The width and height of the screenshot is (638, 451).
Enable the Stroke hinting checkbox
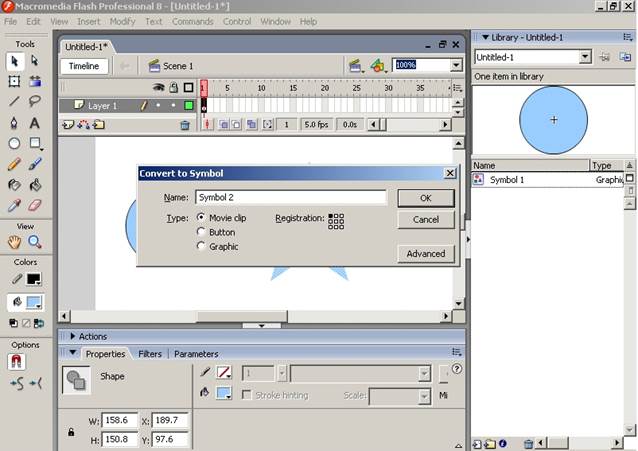(246, 395)
